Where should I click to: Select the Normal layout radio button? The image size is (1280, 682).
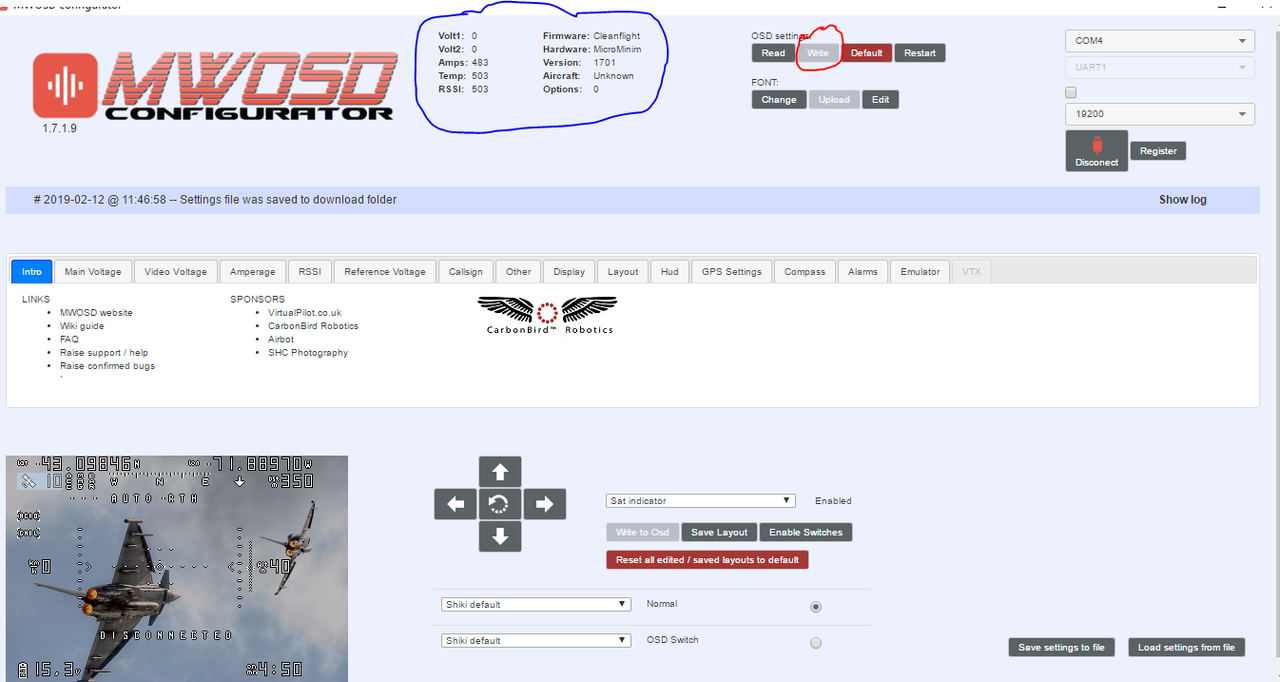pos(816,606)
